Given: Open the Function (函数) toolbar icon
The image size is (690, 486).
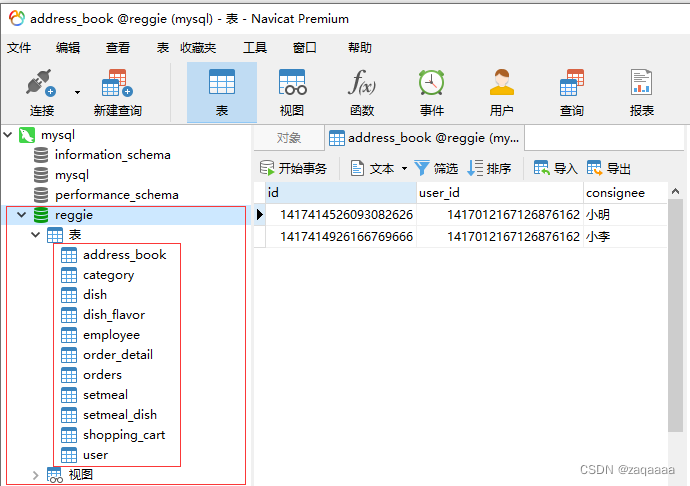Looking at the screenshot, I should tap(362, 83).
